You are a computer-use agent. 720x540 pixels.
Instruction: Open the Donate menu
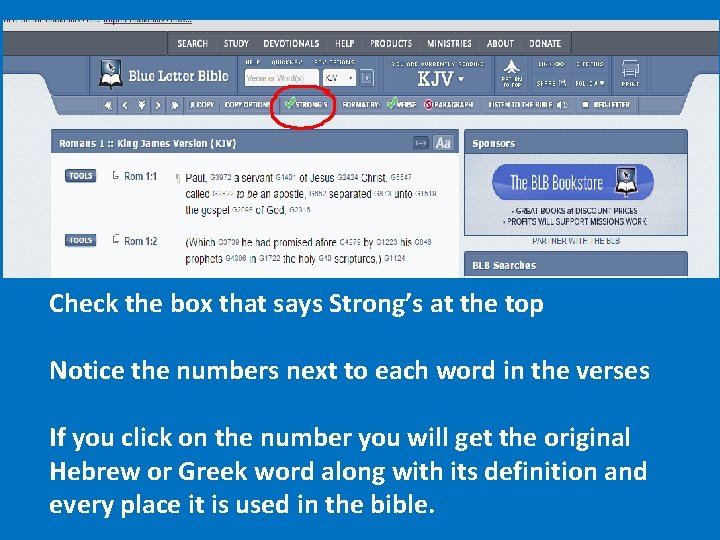[x=545, y=44]
